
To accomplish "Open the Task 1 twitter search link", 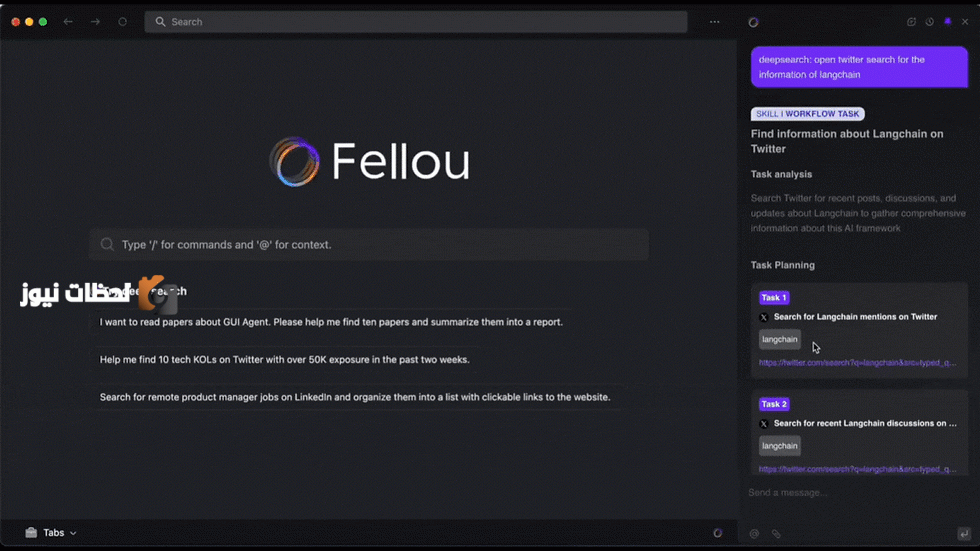I will pos(858,362).
